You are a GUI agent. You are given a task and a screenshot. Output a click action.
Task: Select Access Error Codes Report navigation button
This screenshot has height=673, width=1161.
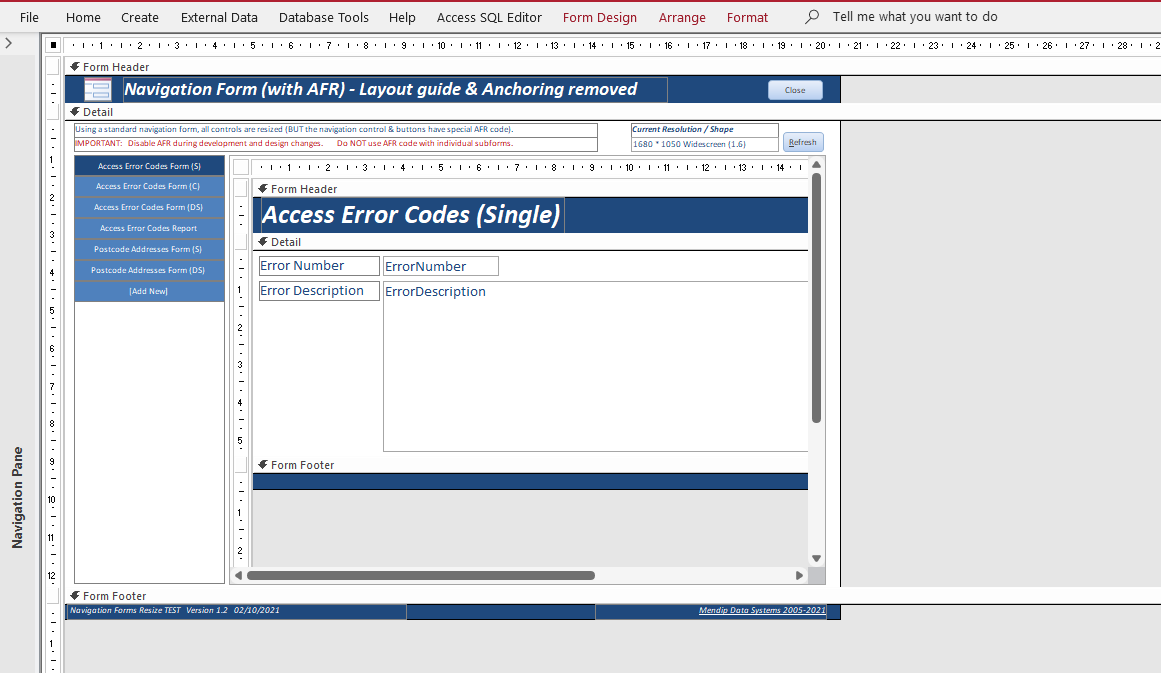click(x=150, y=228)
